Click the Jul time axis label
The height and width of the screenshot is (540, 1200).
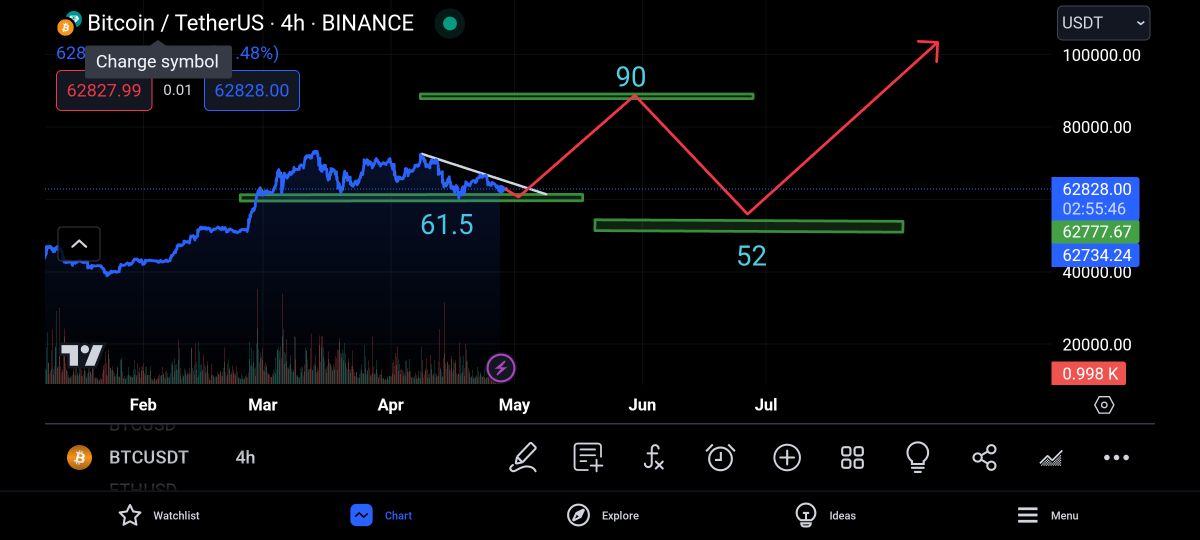(x=766, y=405)
